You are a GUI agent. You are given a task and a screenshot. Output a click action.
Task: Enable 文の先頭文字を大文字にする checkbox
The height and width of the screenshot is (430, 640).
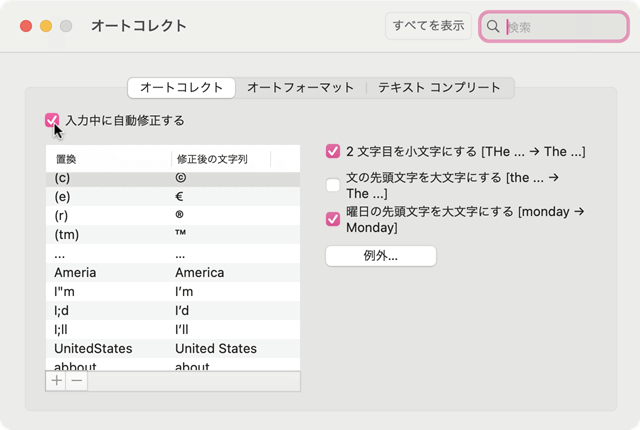pos(333,185)
